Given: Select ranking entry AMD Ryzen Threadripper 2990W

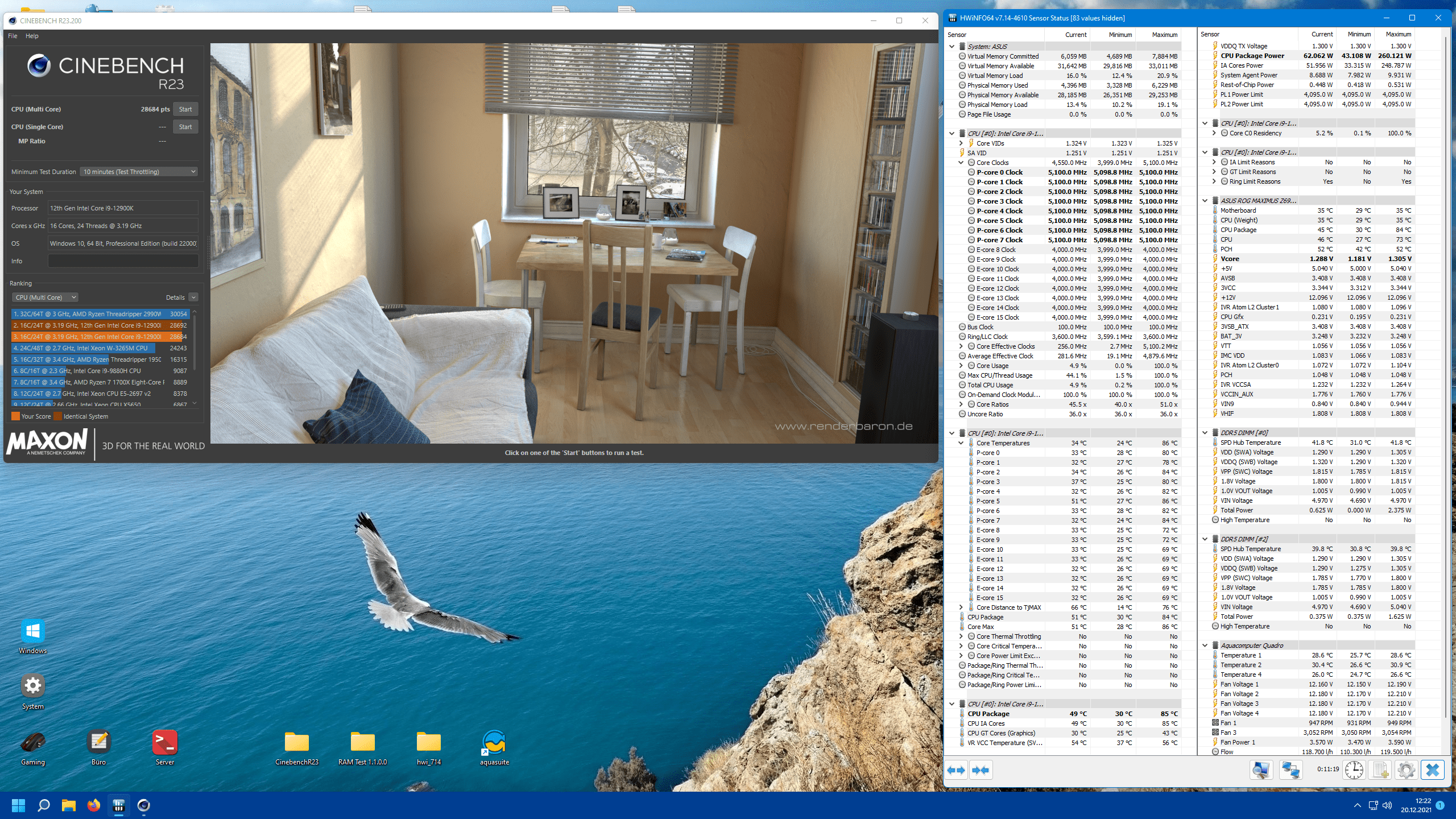Looking at the screenshot, I should [x=100, y=314].
